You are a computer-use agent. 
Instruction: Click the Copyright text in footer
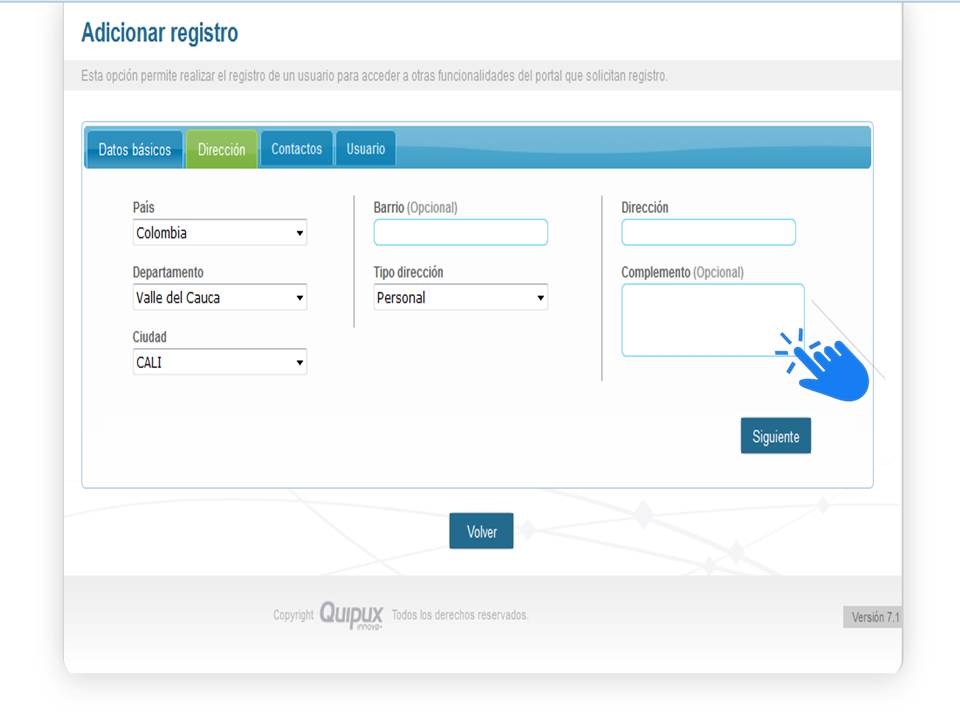click(x=293, y=615)
